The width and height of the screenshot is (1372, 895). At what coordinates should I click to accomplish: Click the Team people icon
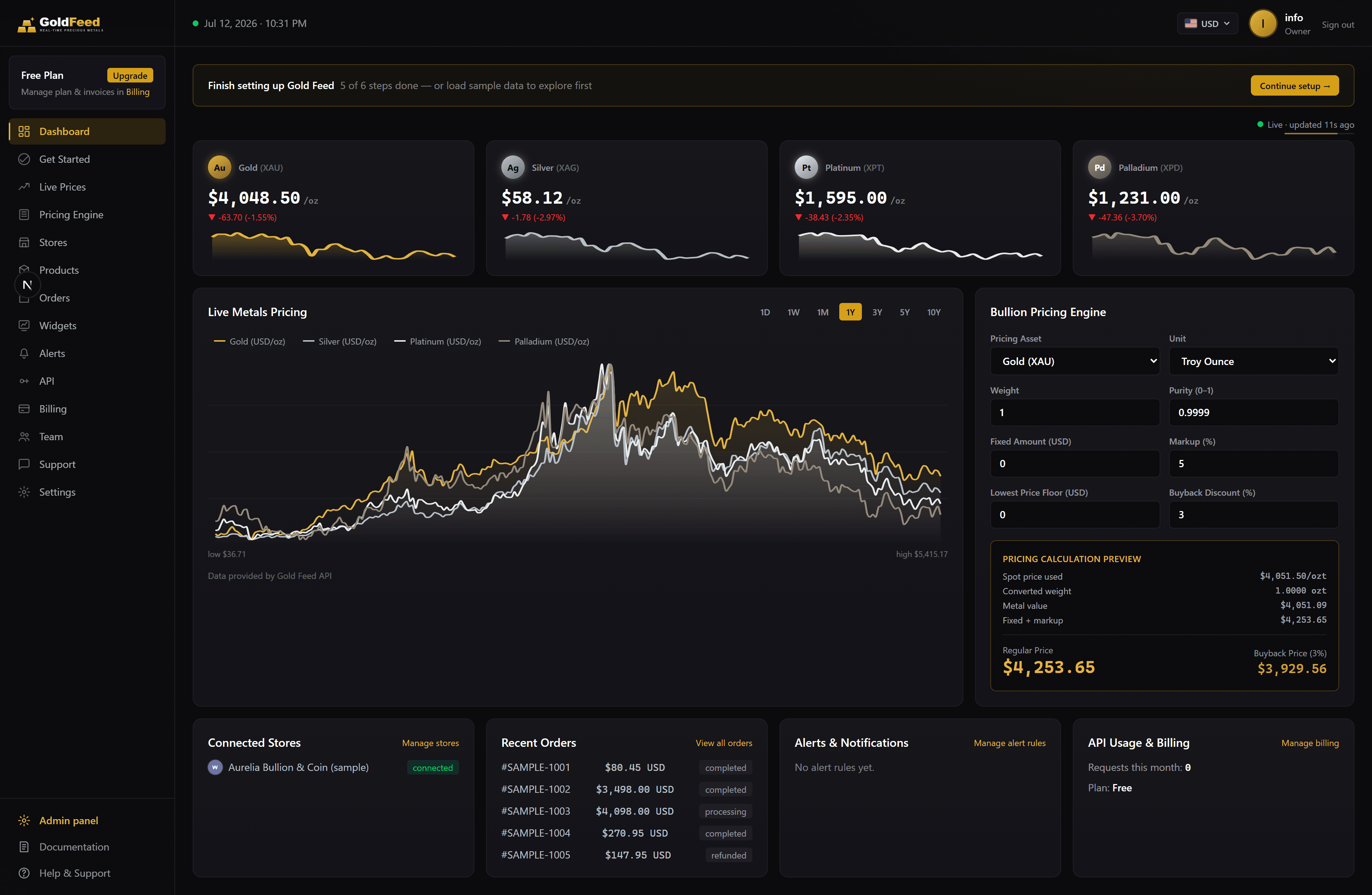coord(24,437)
